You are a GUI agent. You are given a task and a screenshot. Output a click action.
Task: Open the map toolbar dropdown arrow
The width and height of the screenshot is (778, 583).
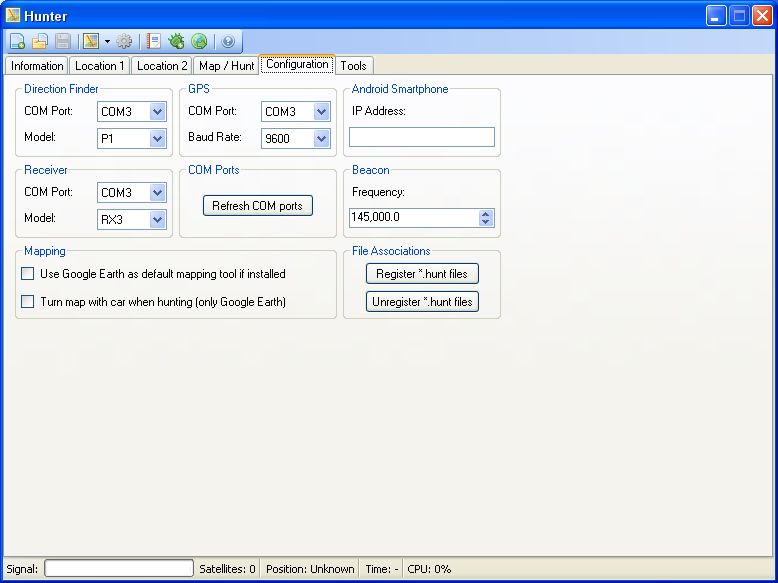pos(107,42)
